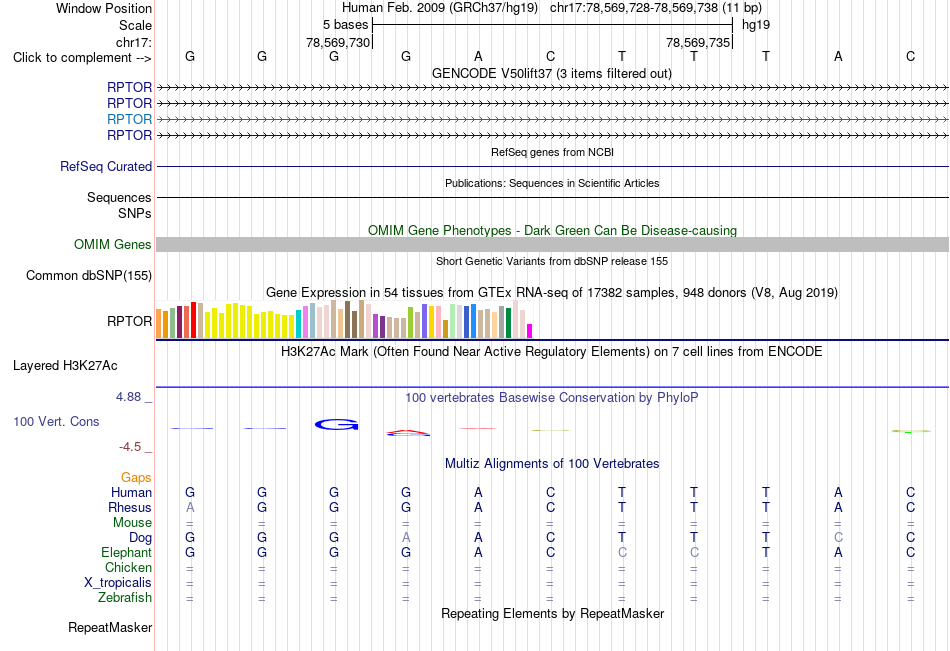Click RPTOR label beside the GTEx chart
The height and width of the screenshot is (651, 950).
129,321
